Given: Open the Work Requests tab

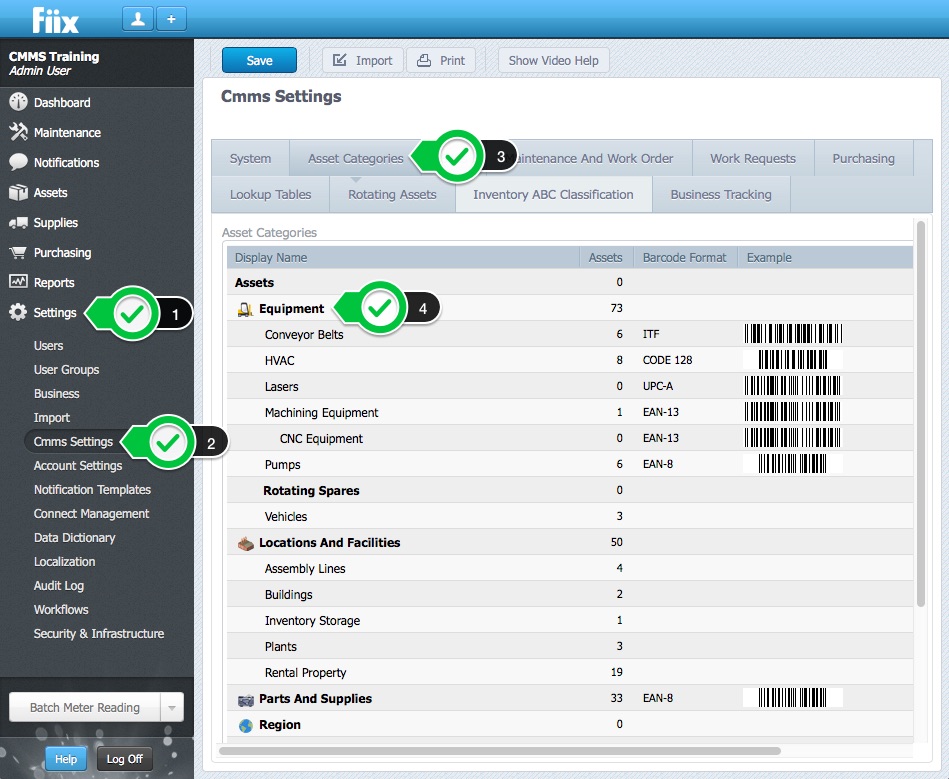Looking at the screenshot, I should (x=753, y=159).
